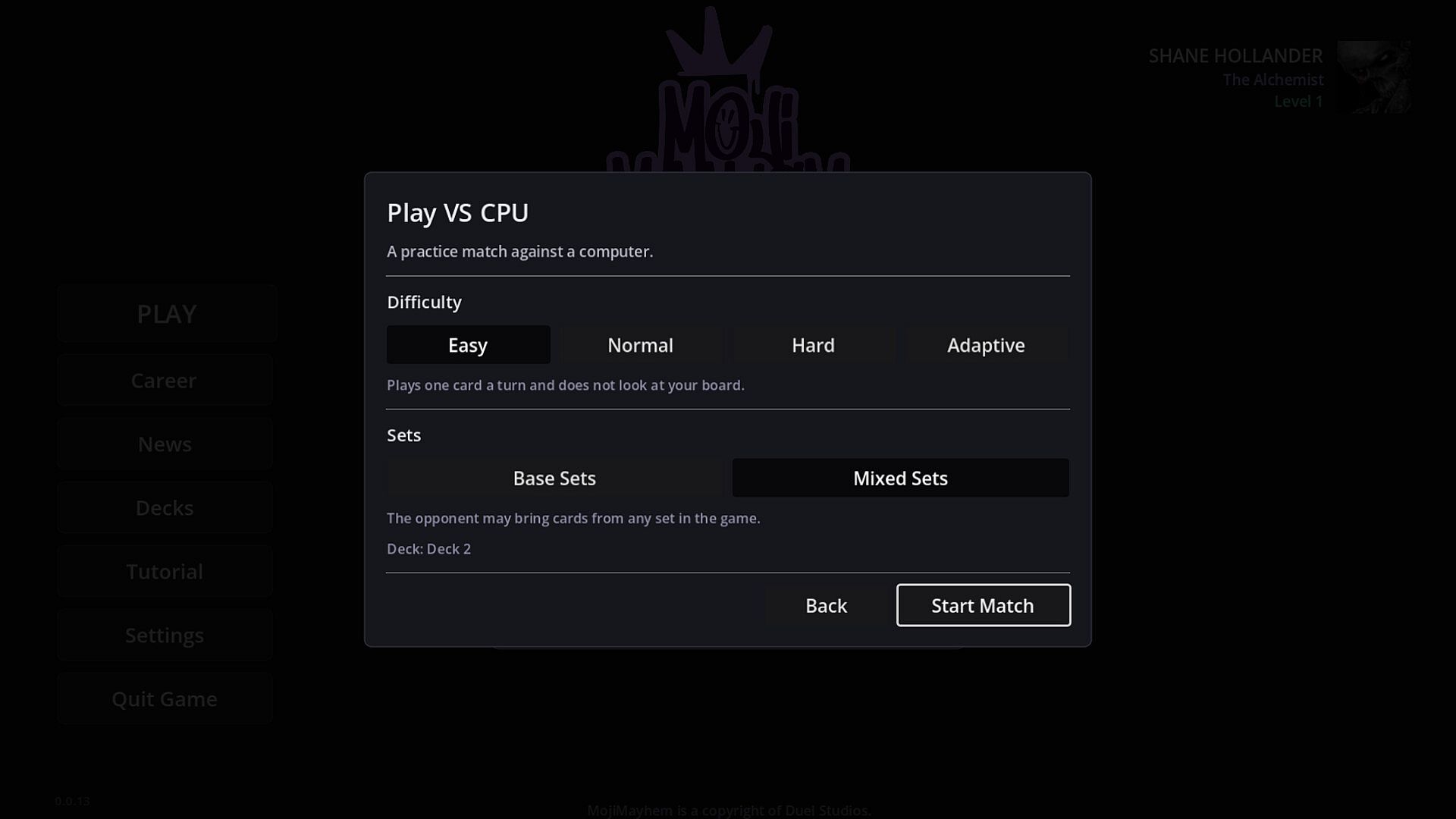Screen dimensions: 1456x819
Task: Click the SHANE HOLLANDER player name
Action: (1235, 56)
